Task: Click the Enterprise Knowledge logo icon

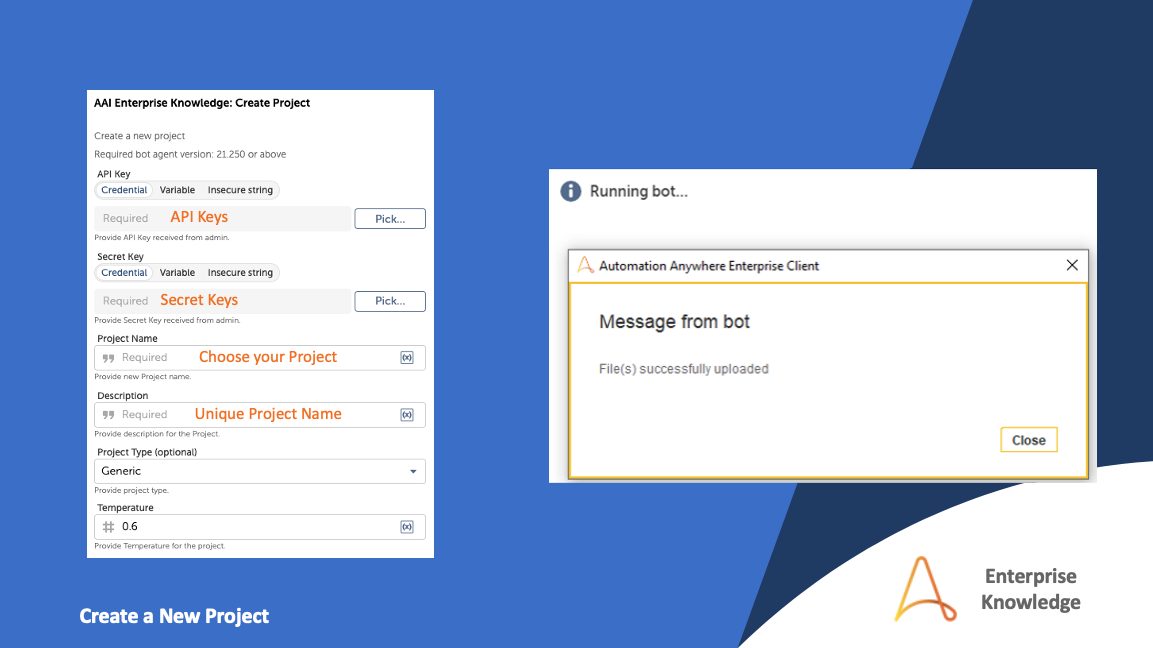Action: point(925,589)
